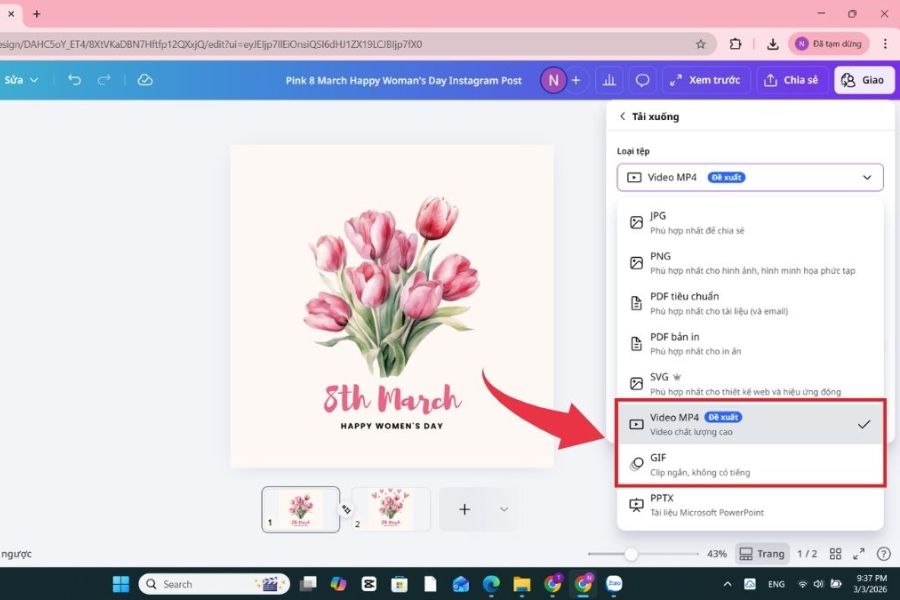This screenshot has width=900, height=600.
Task: Toggle the Trang pages view button
Action: 762,553
